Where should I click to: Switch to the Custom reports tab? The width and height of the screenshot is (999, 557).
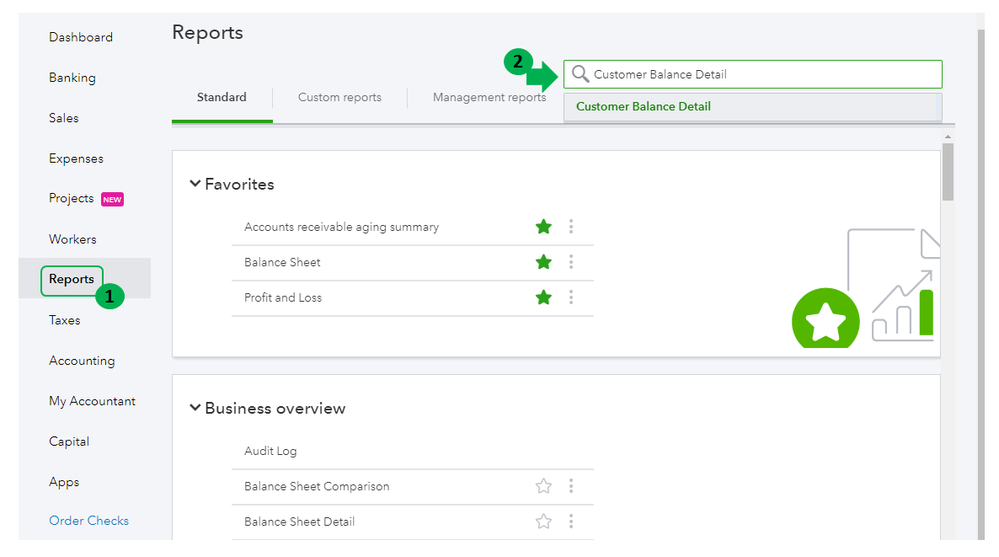(x=339, y=97)
